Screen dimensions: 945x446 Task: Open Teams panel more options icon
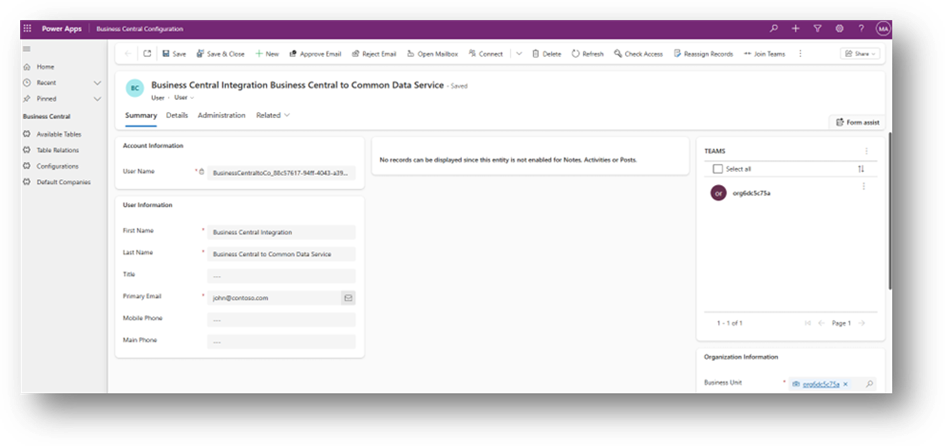point(866,151)
